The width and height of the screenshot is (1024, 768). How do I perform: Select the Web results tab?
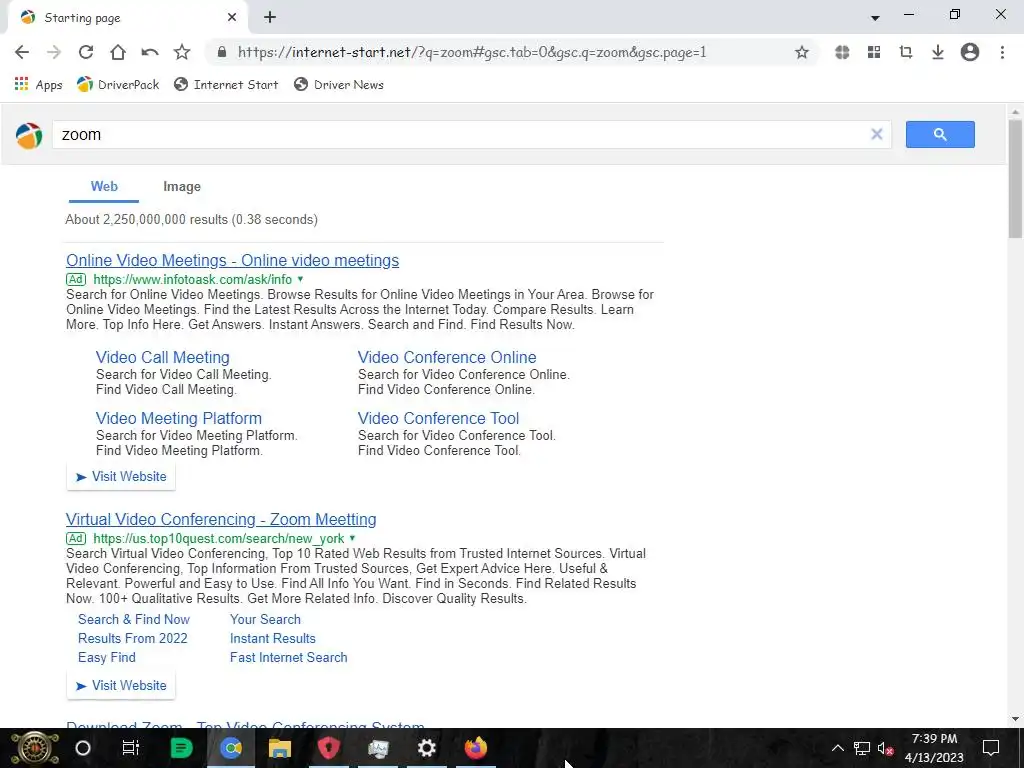point(104,187)
